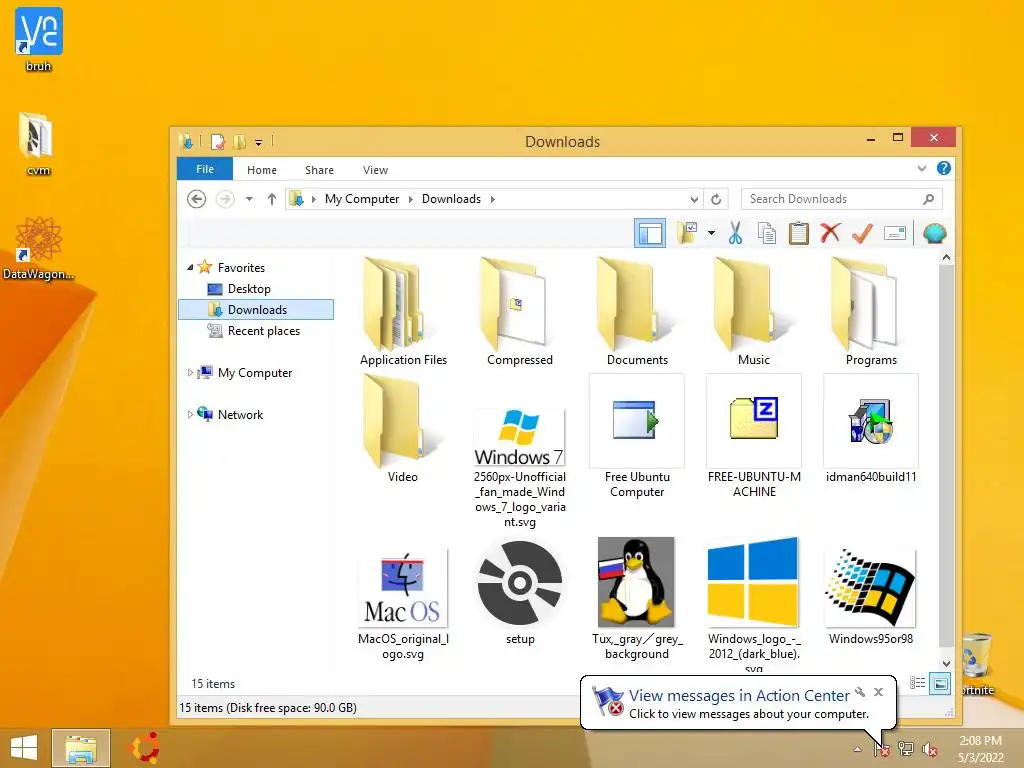This screenshot has height=768, width=1024.
Task: Select the Windows95or98 image file
Action: coord(871,596)
